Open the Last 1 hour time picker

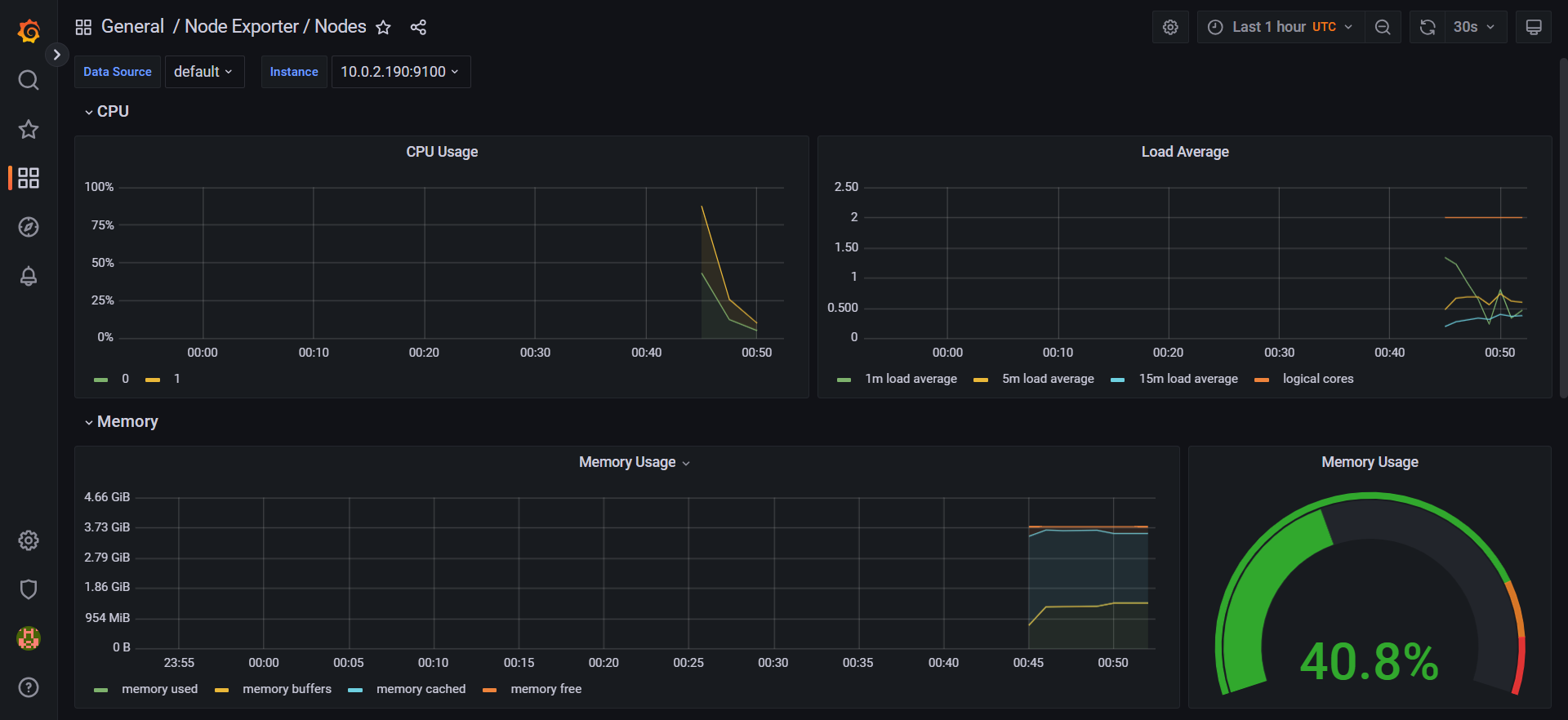pos(1281,27)
